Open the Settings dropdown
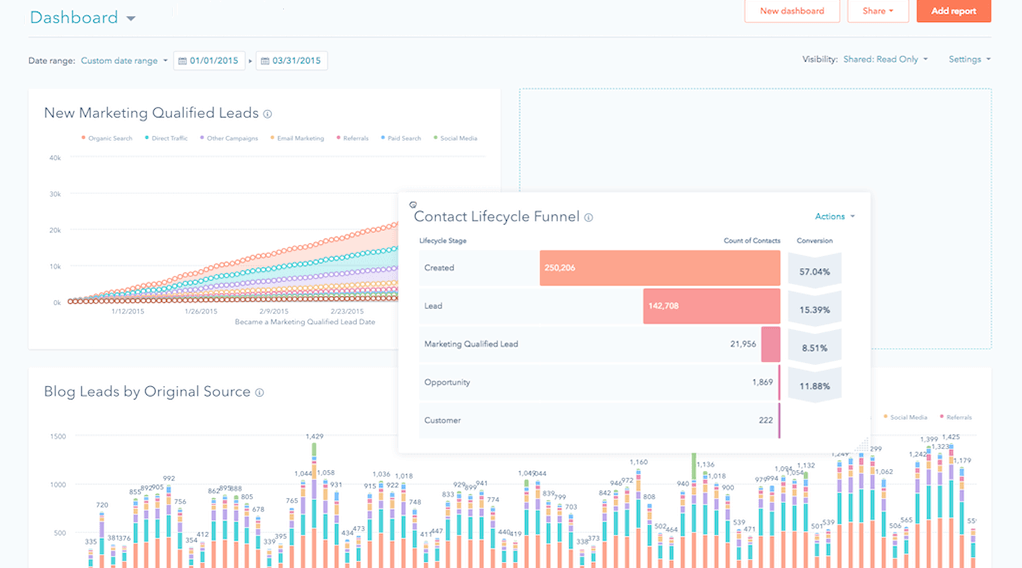Viewport: 1022px width, 568px height. pyautogui.click(x=969, y=59)
